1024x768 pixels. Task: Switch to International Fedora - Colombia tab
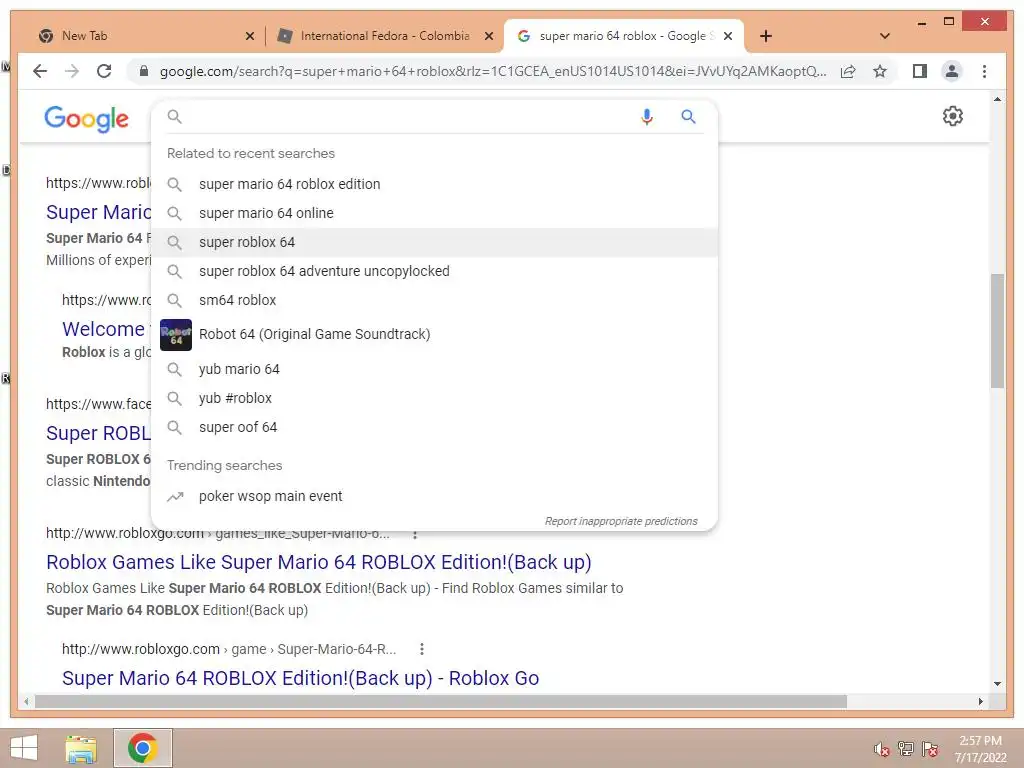pos(385,36)
